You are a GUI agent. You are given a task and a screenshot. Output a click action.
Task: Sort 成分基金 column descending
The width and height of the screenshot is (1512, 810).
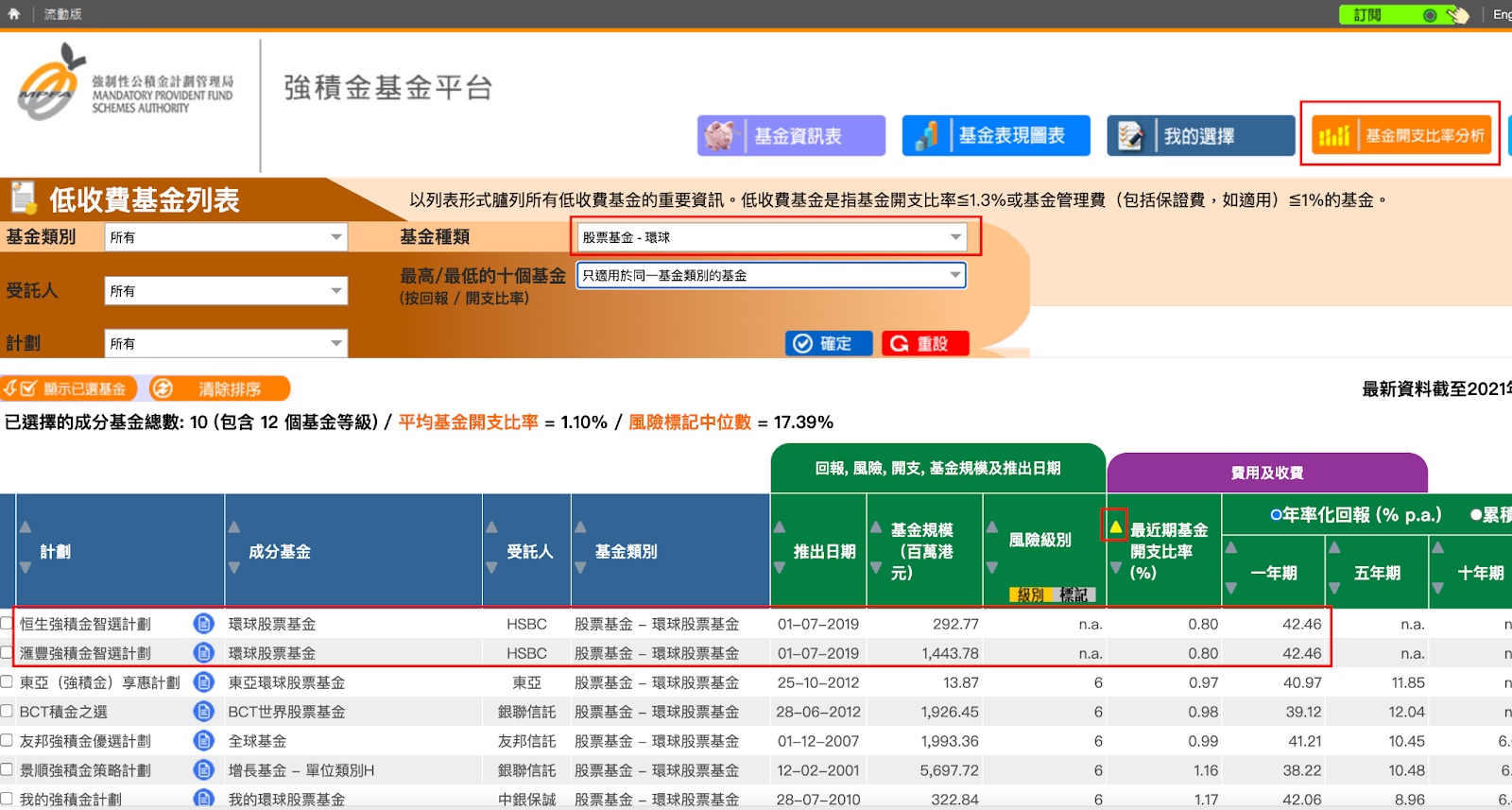[x=234, y=568]
